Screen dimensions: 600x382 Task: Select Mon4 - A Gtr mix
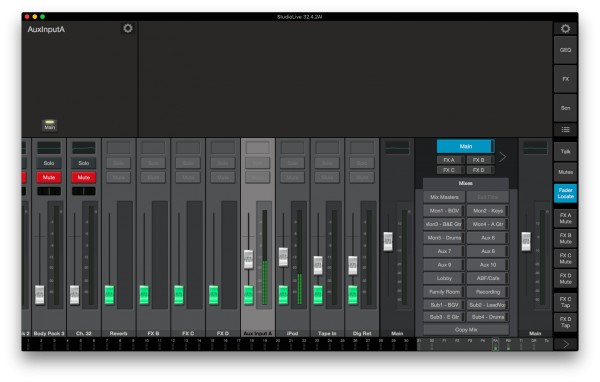(x=488, y=224)
